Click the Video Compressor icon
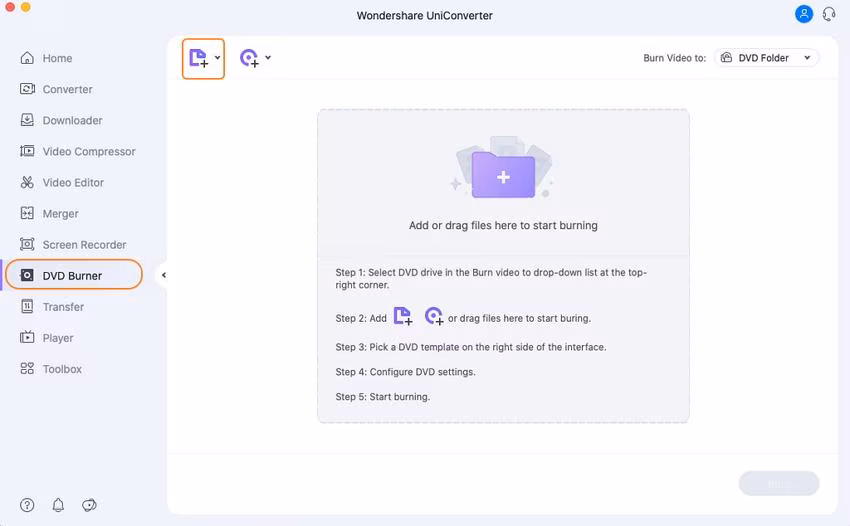The width and height of the screenshot is (850, 526). pyautogui.click(x=27, y=151)
